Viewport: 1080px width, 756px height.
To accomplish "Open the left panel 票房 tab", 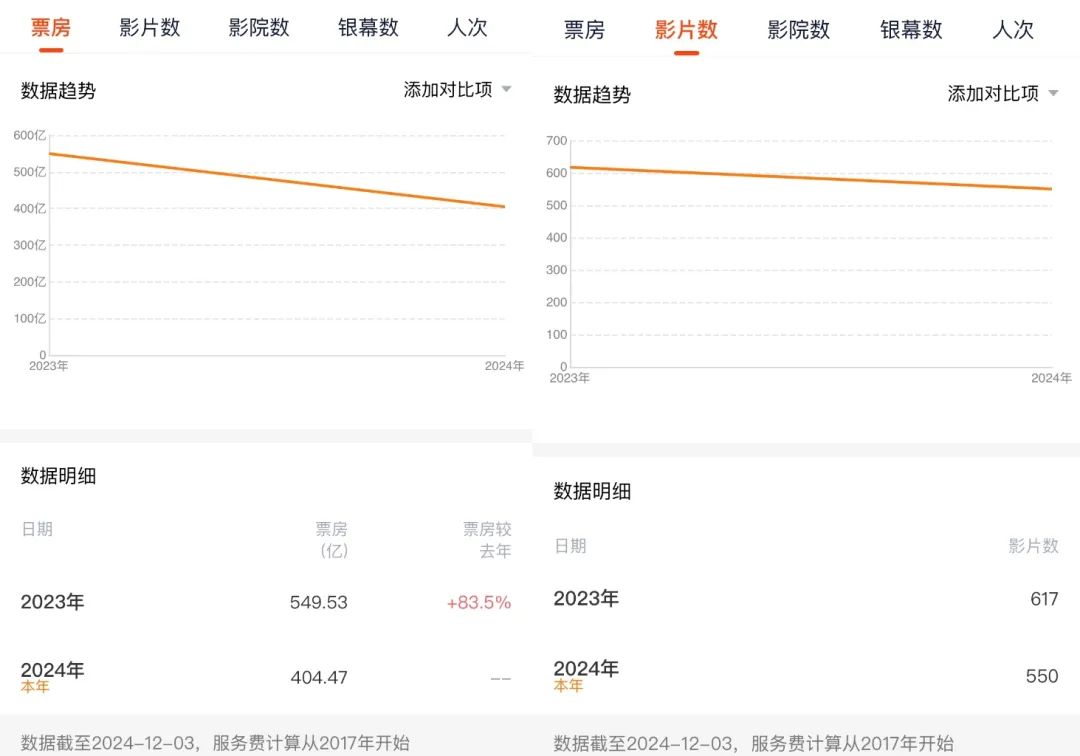I will coord(50,28).
